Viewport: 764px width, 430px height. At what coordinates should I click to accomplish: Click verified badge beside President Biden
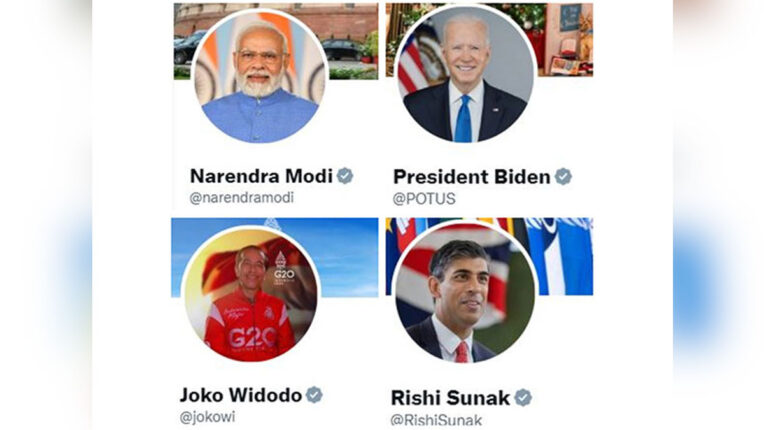(563, 176)
